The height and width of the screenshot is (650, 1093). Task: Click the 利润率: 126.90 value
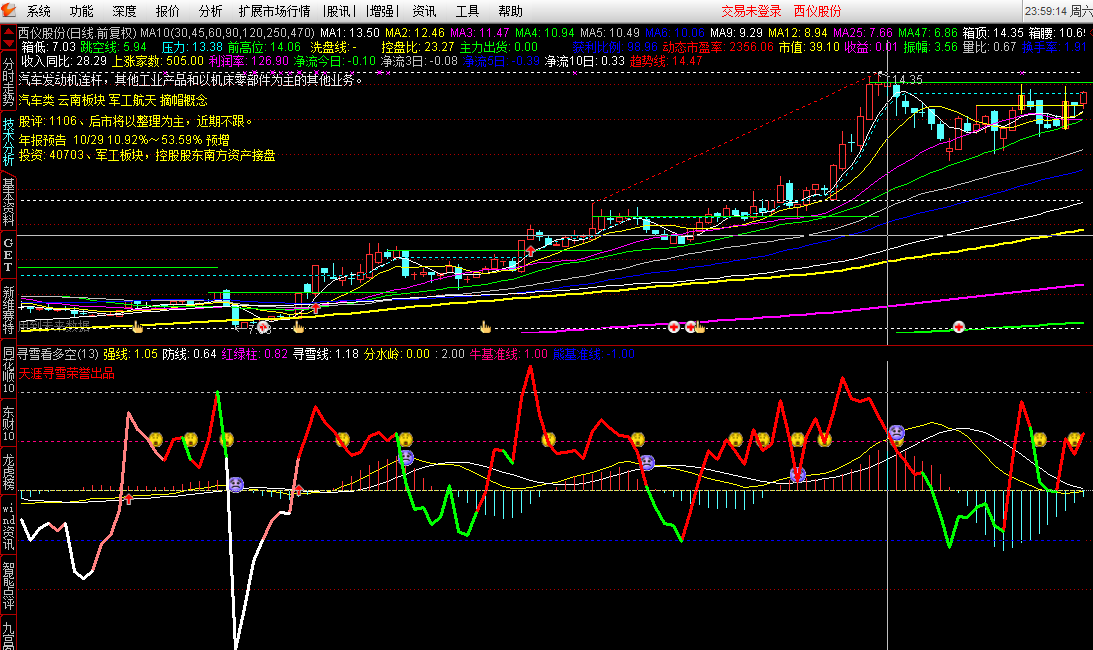(248, 61)
